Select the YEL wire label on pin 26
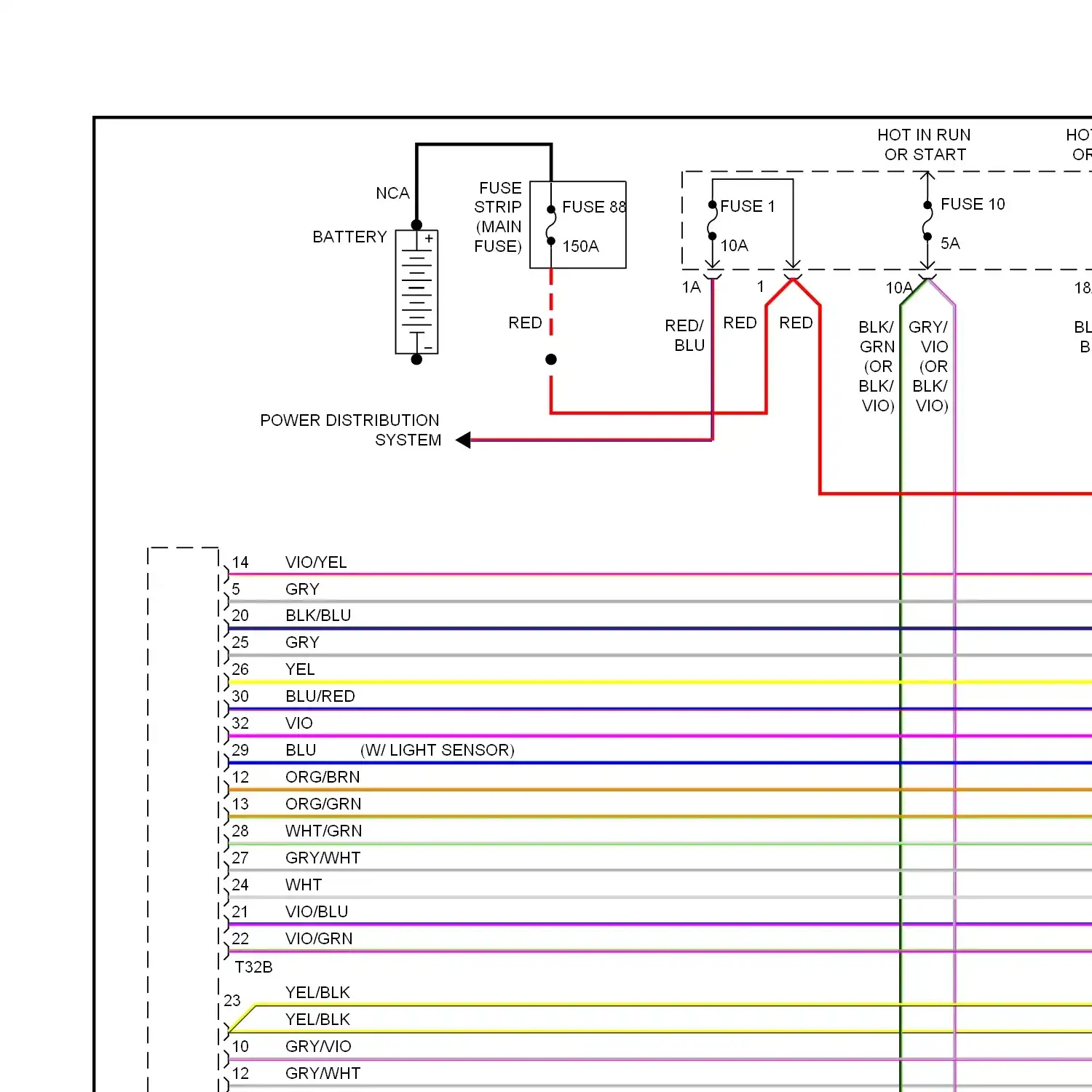This screenshot has width=1092, height=1092. click(300, 670)
